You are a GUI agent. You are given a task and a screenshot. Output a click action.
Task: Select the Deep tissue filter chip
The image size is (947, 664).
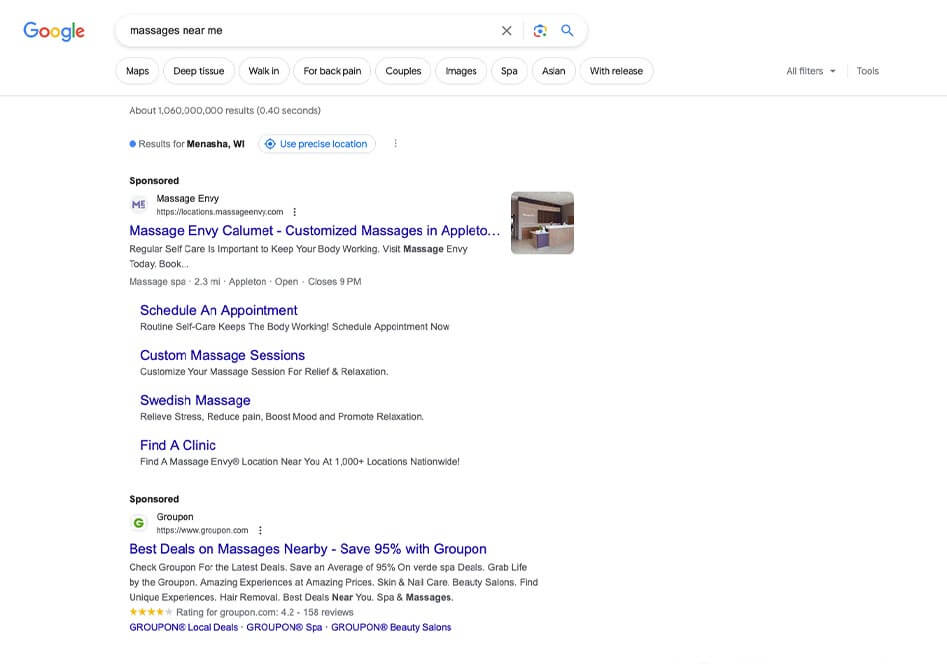(198, 71)
